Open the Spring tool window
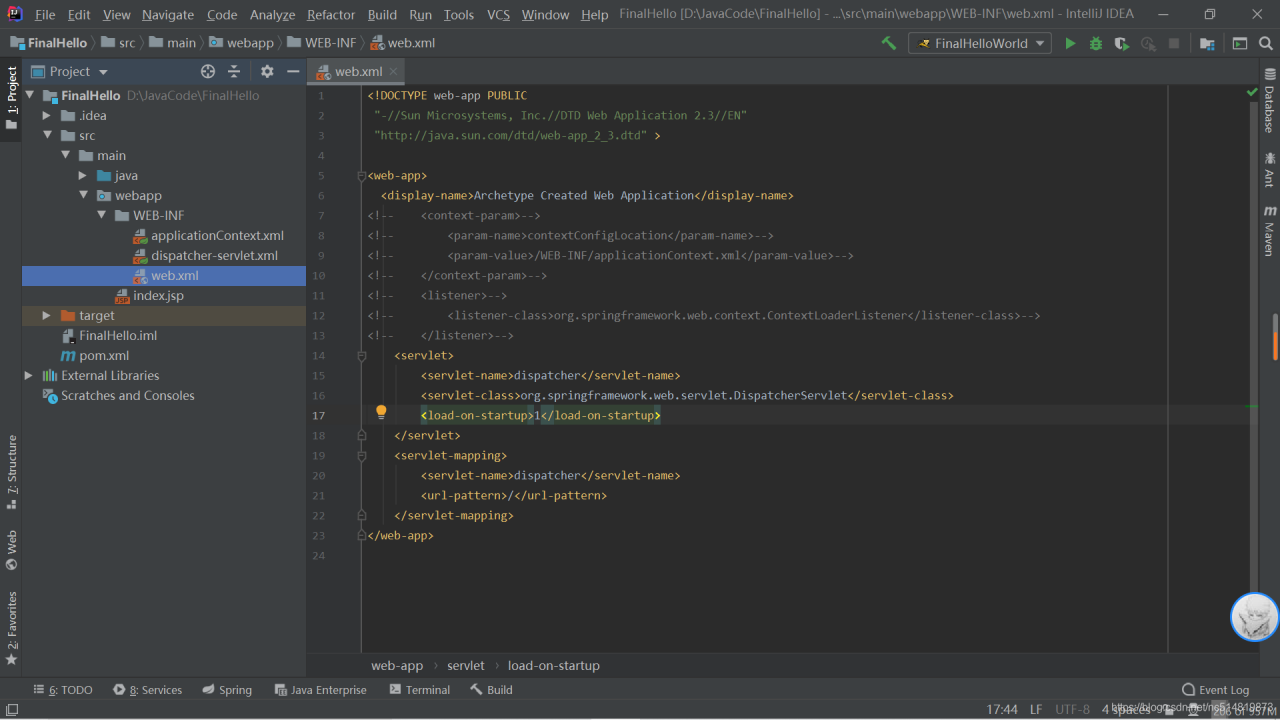 pos(227,690)
